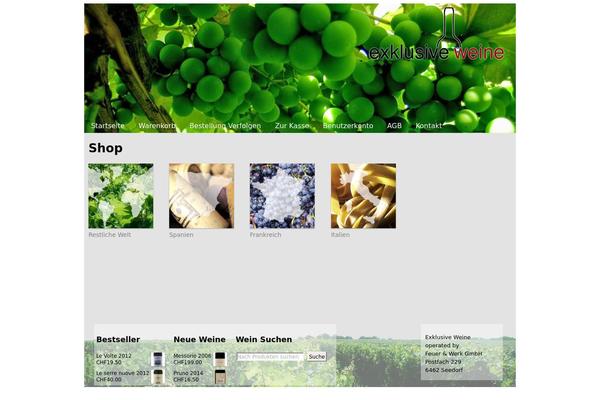Open the Warenkorb menu item
The height and width of the screenshot is (400, 600).
pos(157,126)
